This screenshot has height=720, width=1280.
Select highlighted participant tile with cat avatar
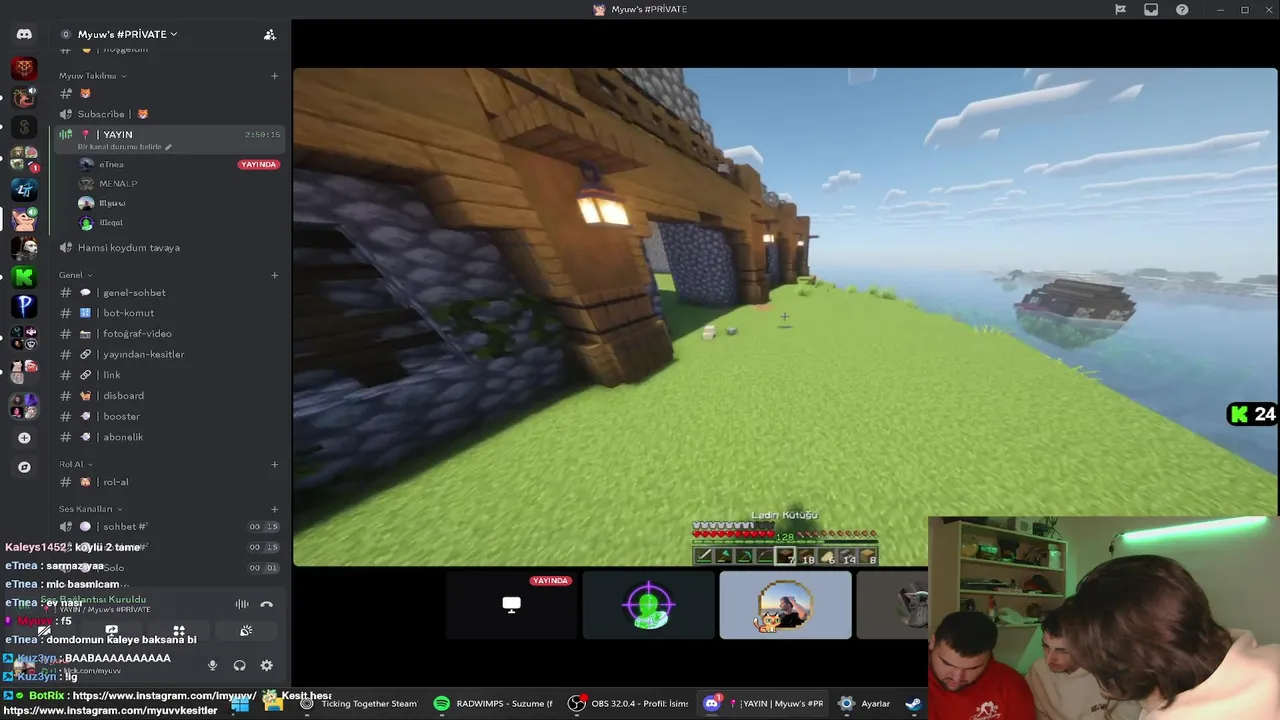785,605
